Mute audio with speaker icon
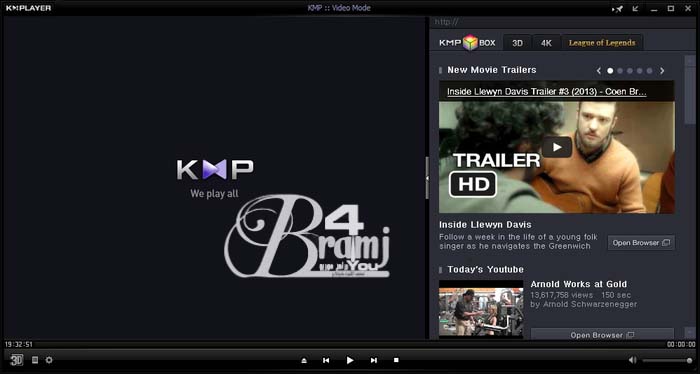This screenshot has height=374, width=700. point(633,360)
